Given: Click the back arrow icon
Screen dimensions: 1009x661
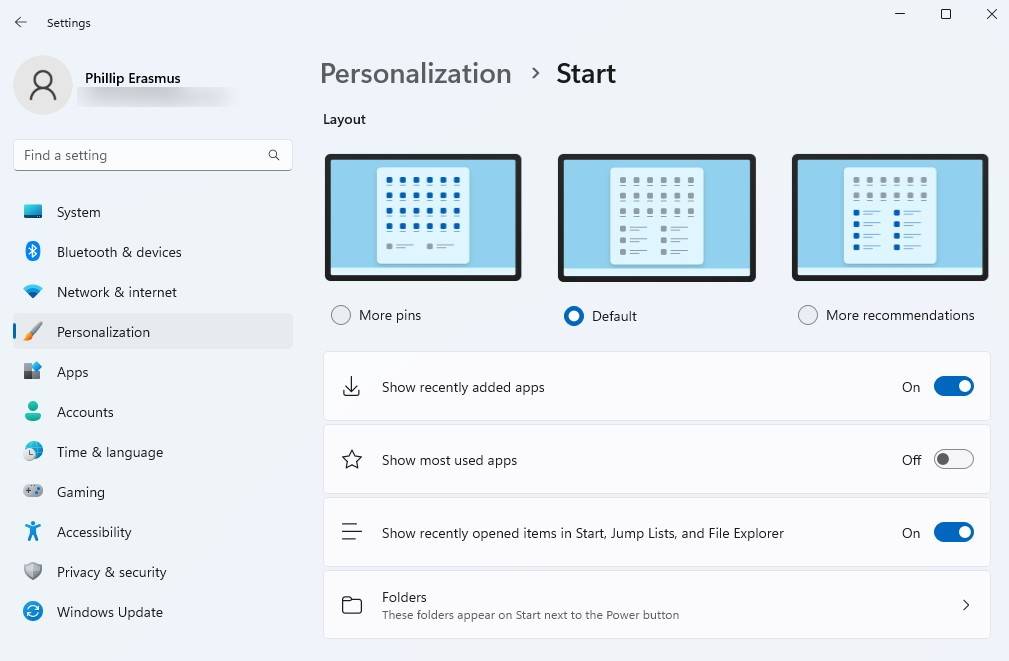Looking at the screenshot, I should (x=21, y=23).
